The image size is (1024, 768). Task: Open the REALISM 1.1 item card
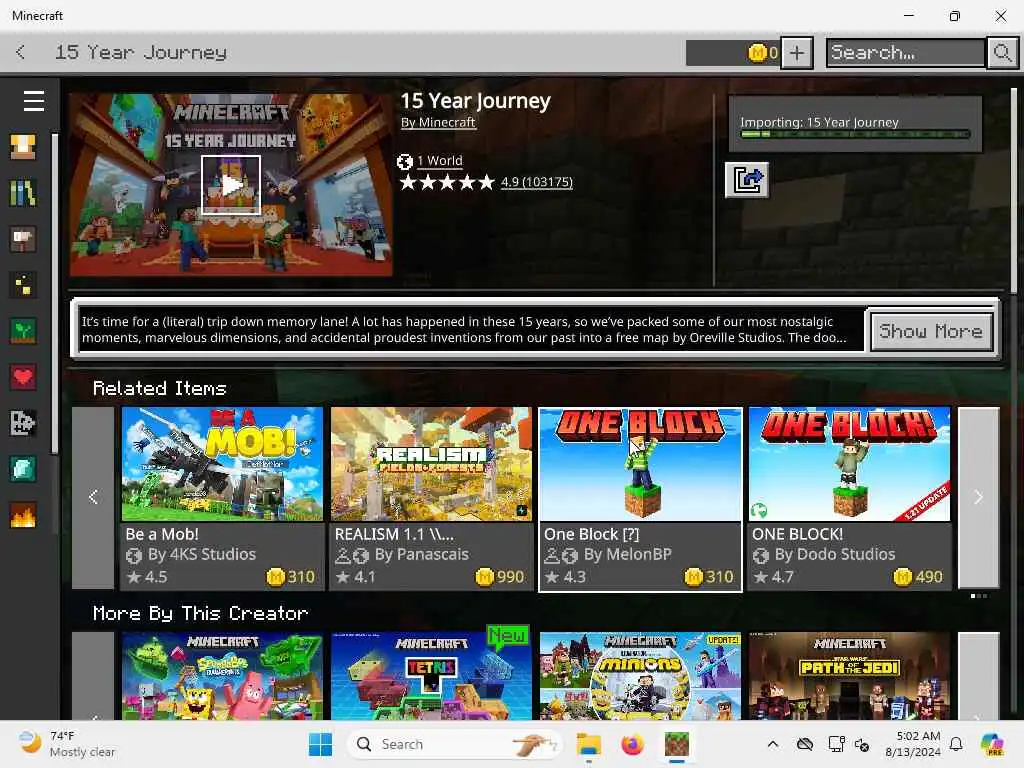(431, 499)
